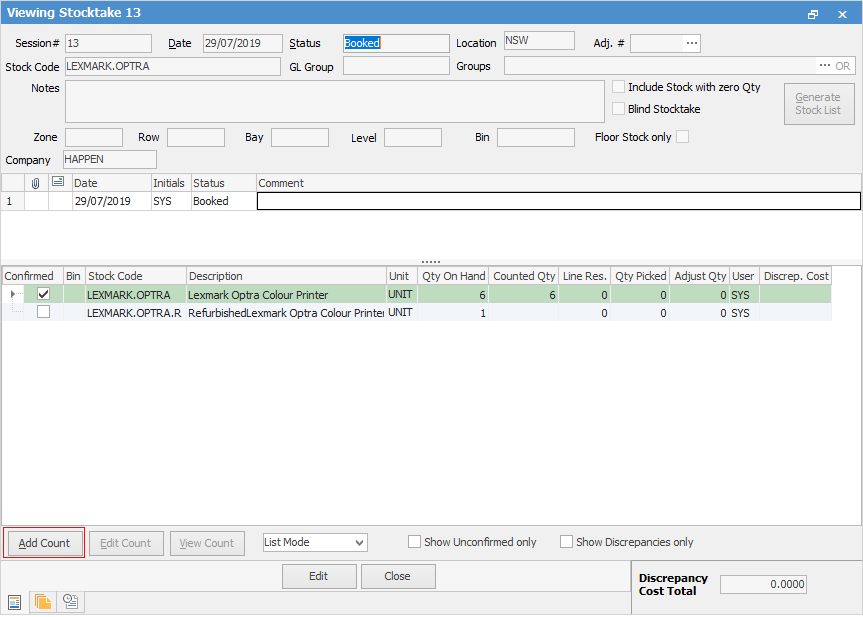This screenshot has width=863, height=617.
Task: Open the Groups ellipsis selector
Action: [824, 66]
